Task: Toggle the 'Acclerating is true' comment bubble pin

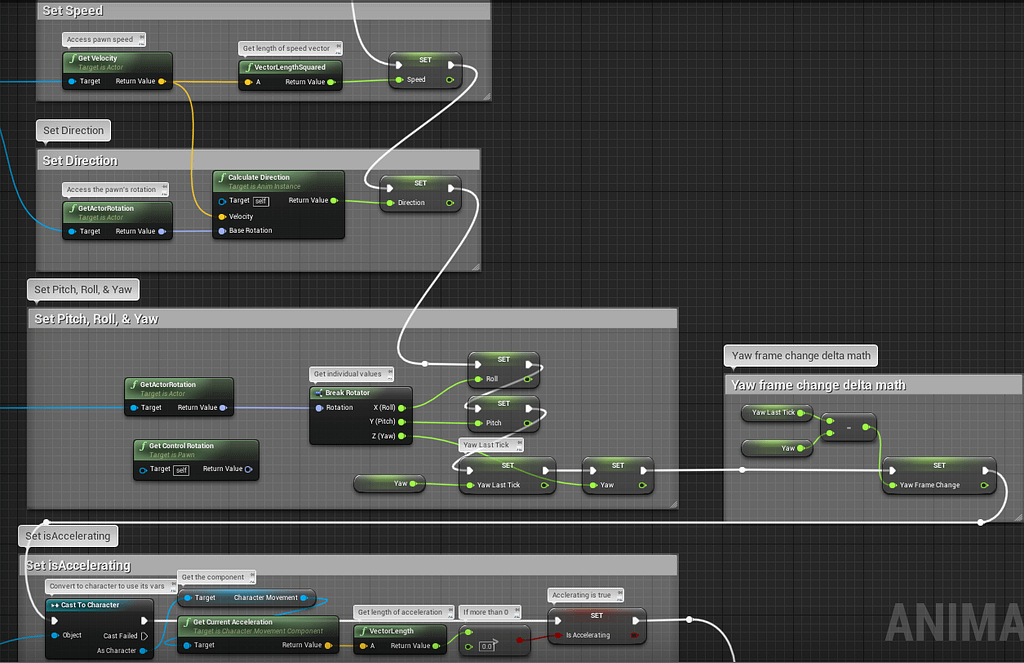Action: click(x=620, y=593)
